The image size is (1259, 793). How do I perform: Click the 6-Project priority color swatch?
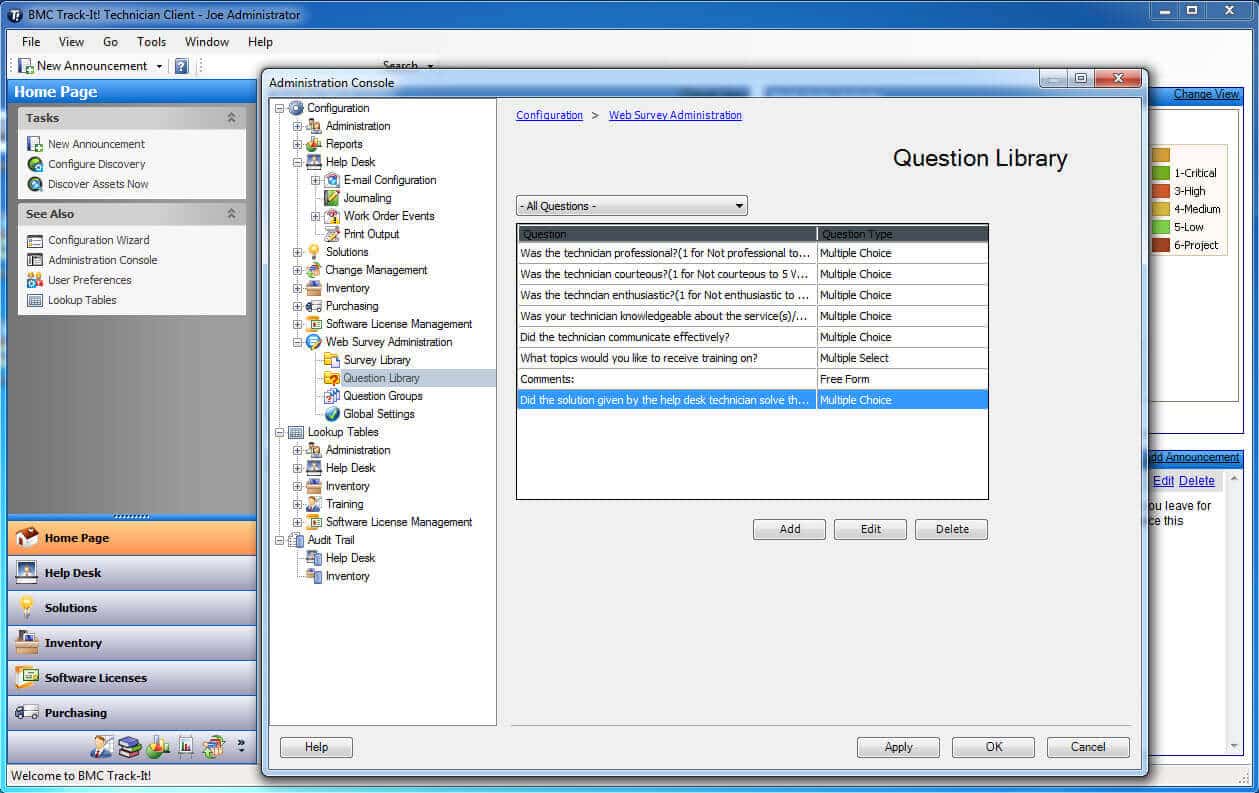point(1161,245)
